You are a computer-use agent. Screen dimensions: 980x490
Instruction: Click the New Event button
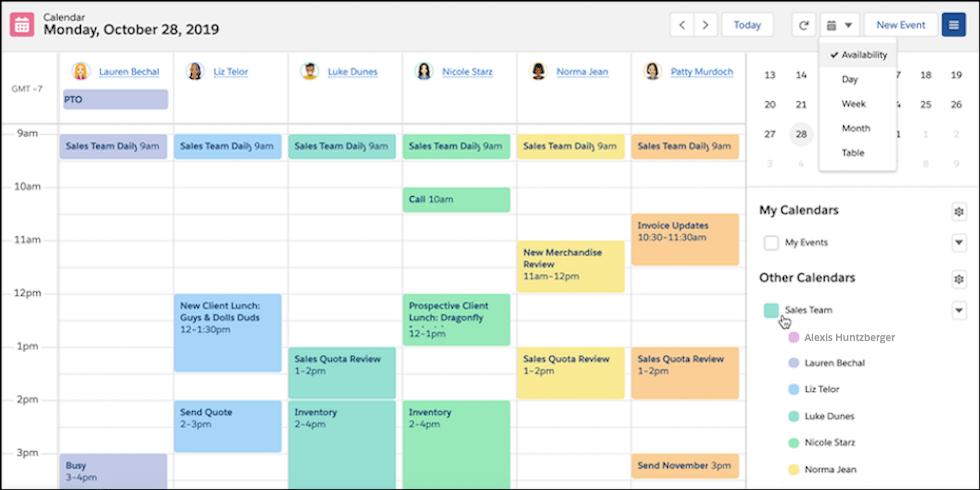coord(901,25)
